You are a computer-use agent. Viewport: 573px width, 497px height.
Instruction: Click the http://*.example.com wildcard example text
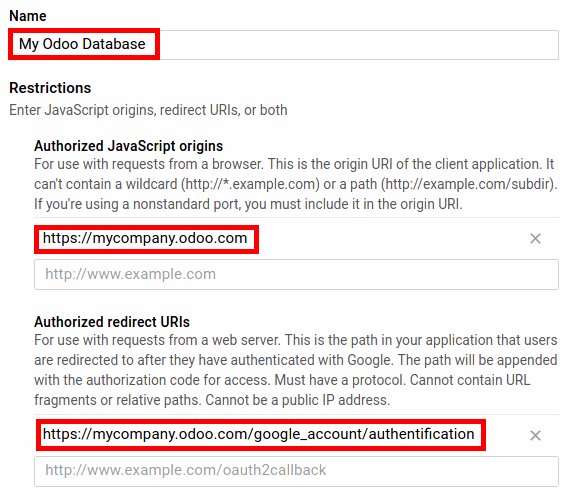coord(251,184)
